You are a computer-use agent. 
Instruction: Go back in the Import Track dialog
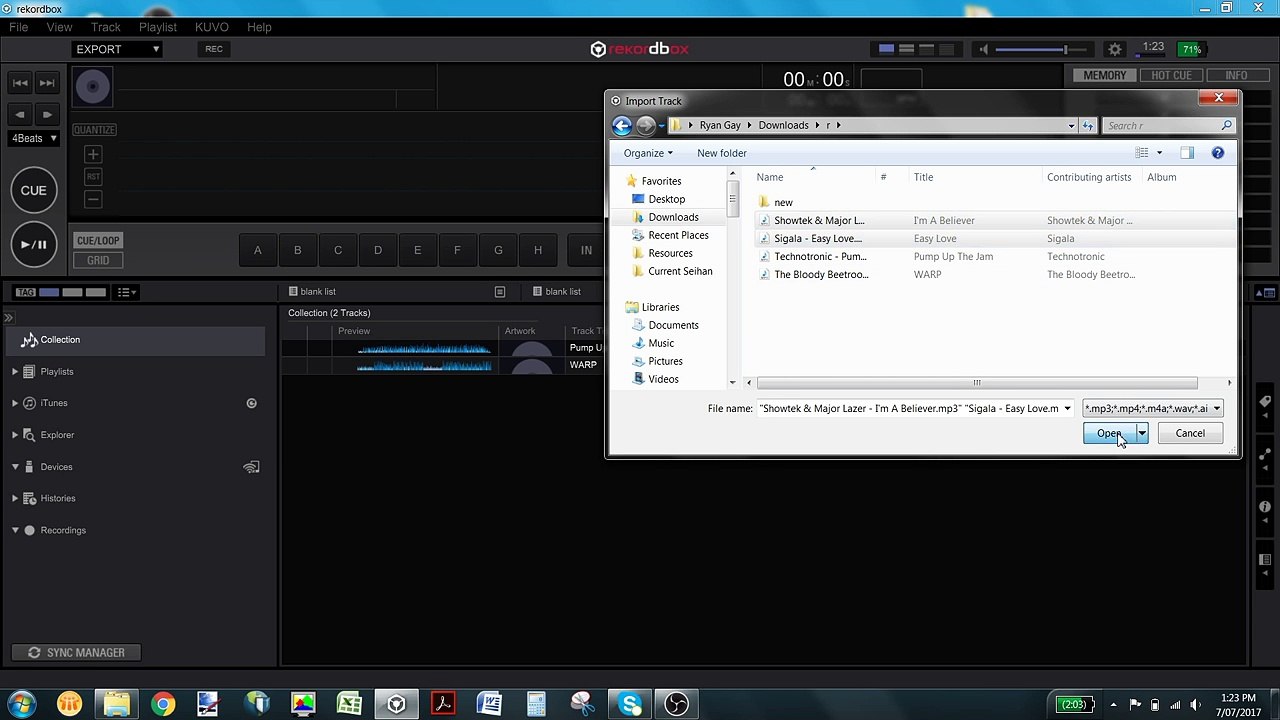click(622, 125)
